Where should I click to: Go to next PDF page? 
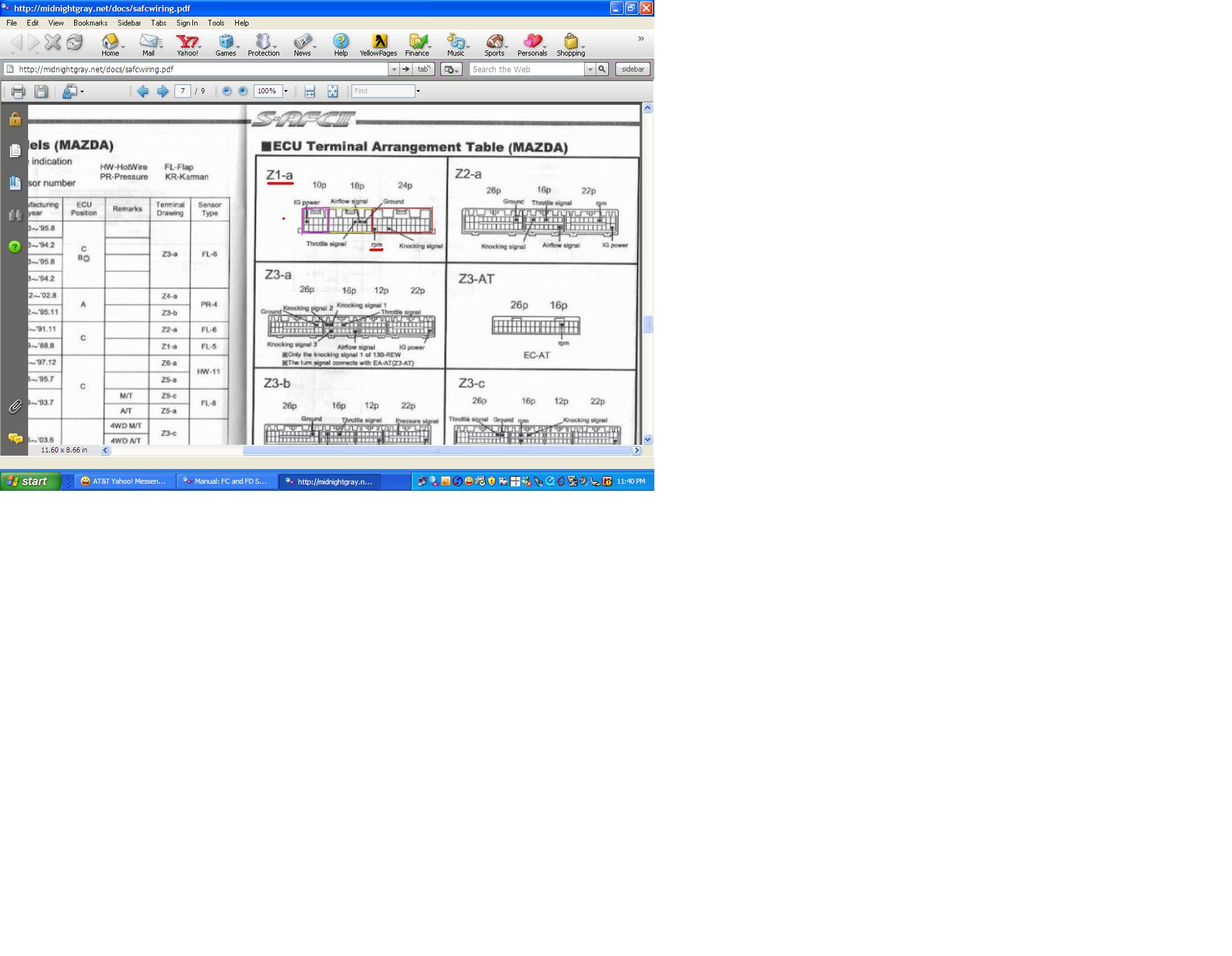click(x=163, y=91)
